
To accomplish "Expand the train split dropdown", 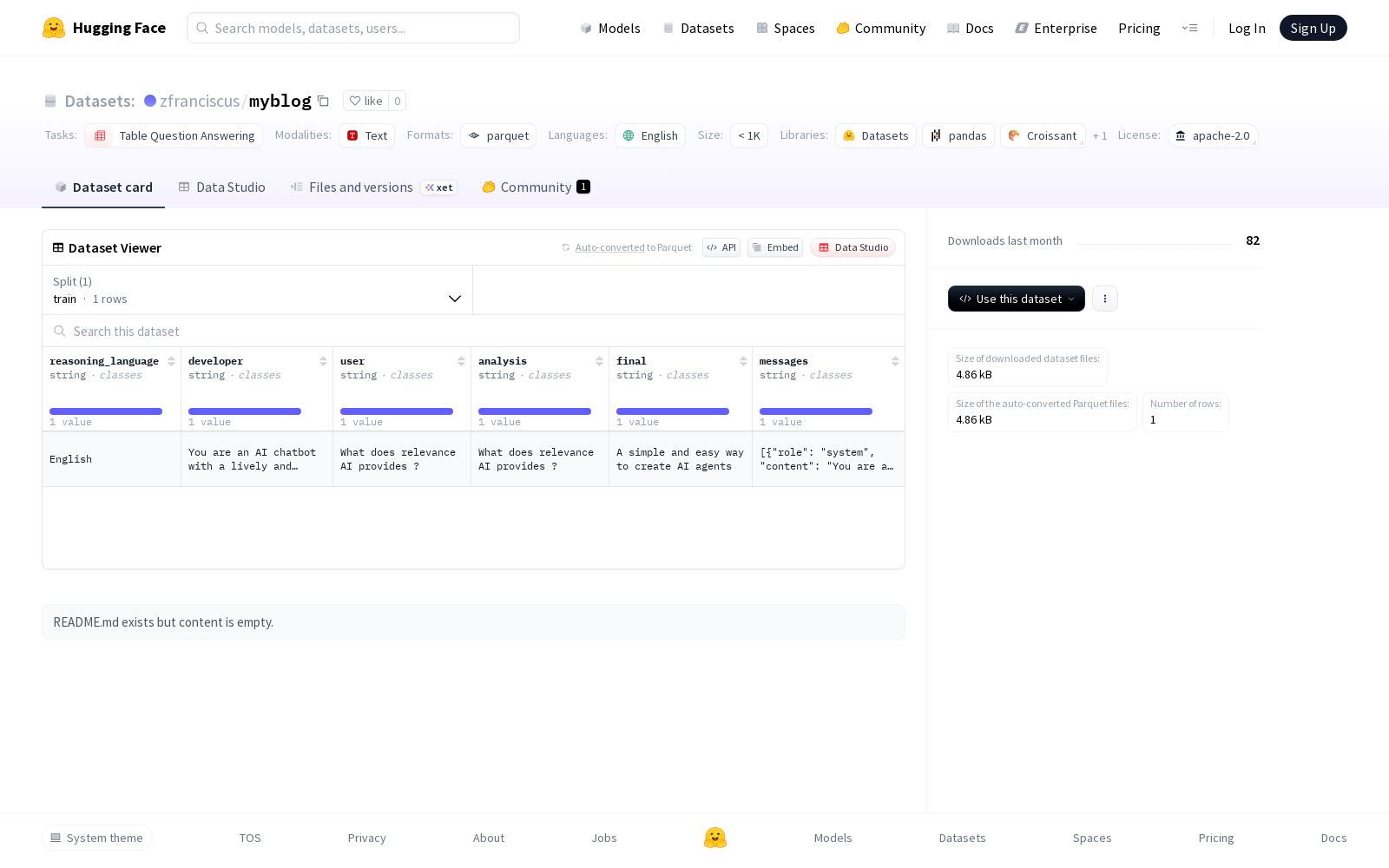I will tap(258, 290).
